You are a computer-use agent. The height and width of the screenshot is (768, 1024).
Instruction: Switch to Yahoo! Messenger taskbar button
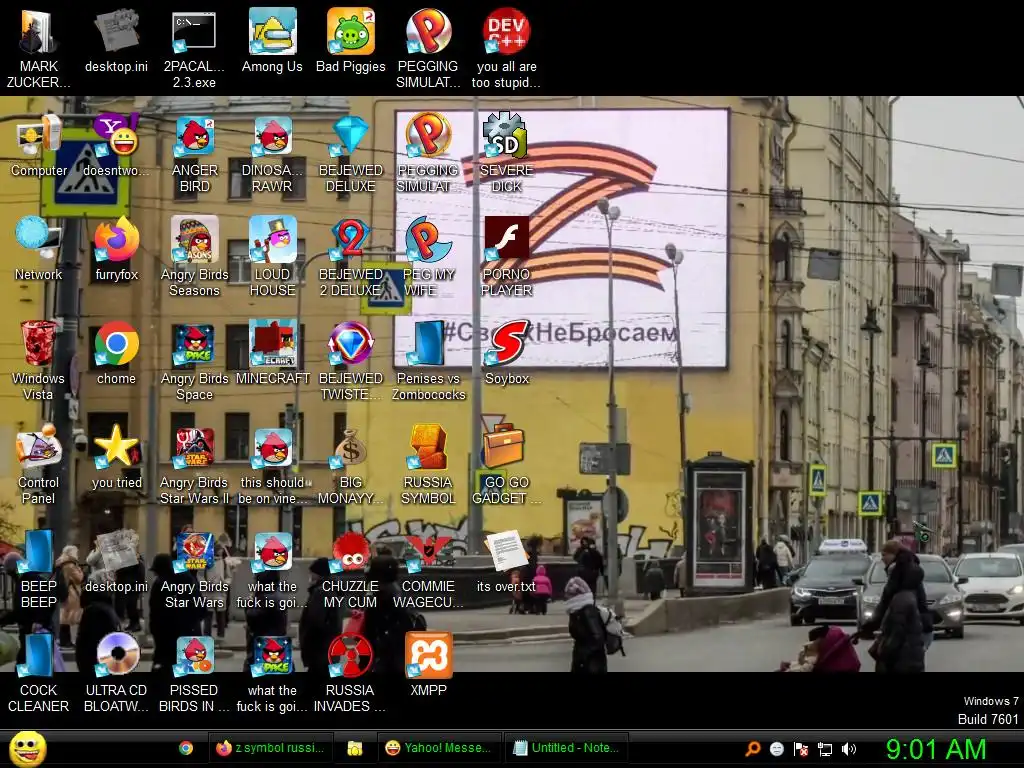438,748
